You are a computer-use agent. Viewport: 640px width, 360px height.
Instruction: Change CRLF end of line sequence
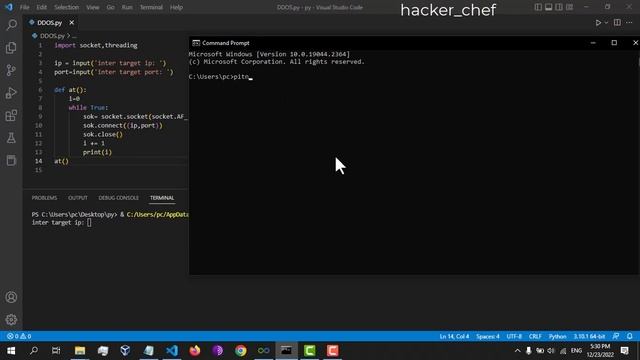point(535,337)
